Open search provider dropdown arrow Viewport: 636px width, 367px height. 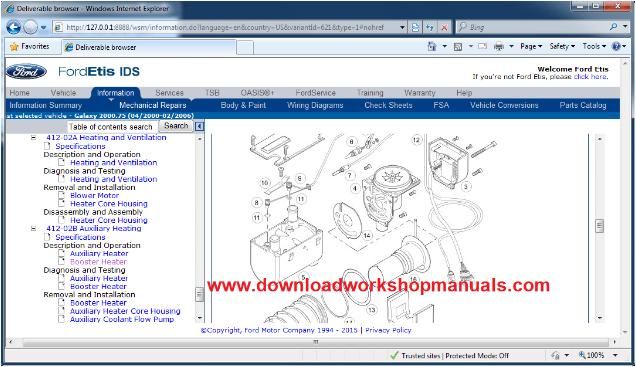pos(625,27)
